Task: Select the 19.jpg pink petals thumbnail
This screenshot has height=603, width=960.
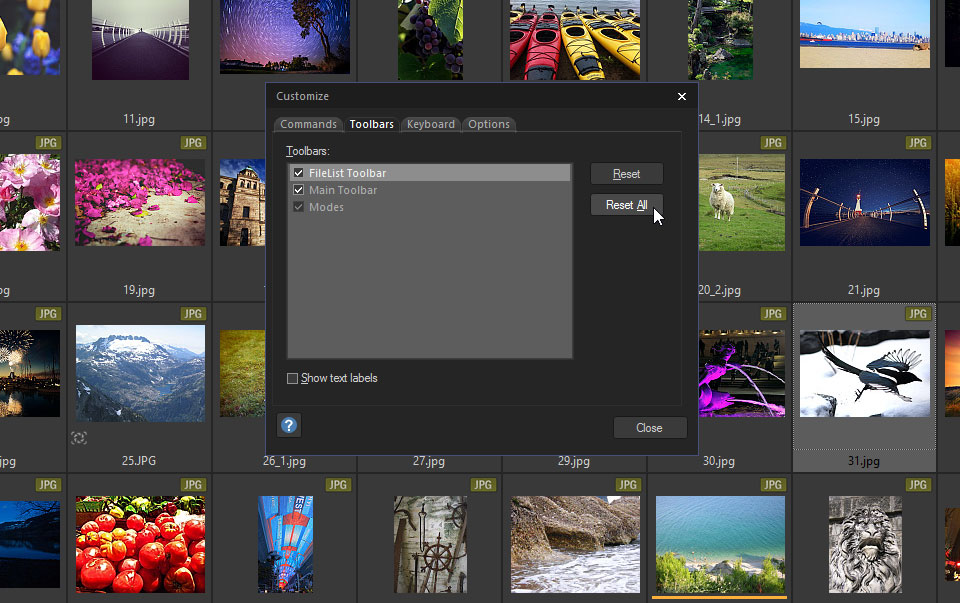Action: click(x=140, y=203)
